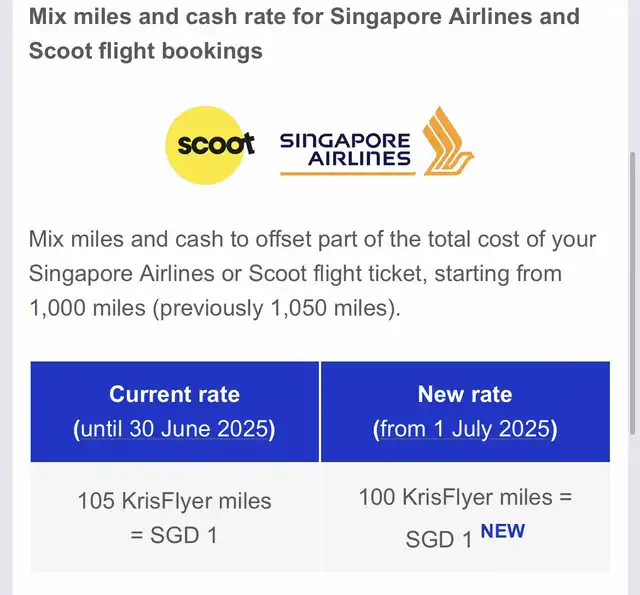The image size is (640, 595).
Task: Select the New rate column header
Action: [x=465, y=411]
